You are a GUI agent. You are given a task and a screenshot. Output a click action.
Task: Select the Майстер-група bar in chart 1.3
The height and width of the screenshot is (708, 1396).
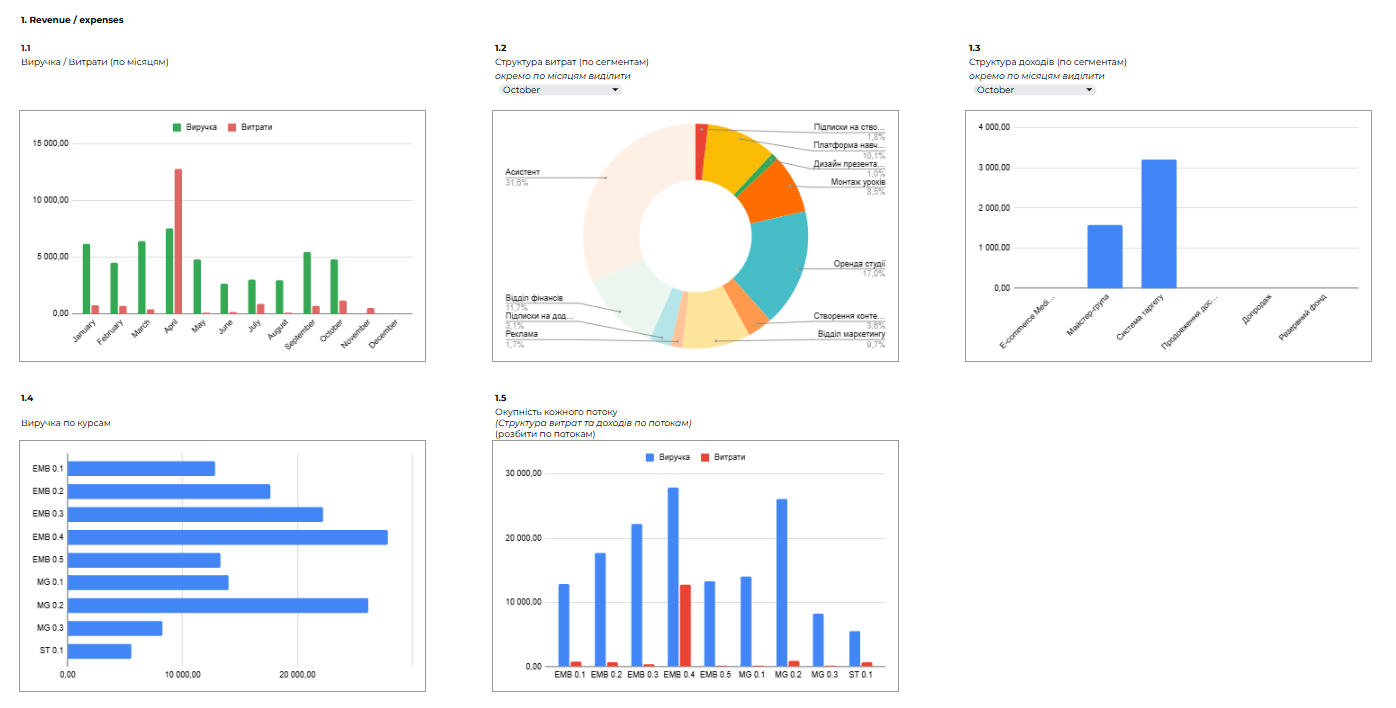(x=1105, y=256)
